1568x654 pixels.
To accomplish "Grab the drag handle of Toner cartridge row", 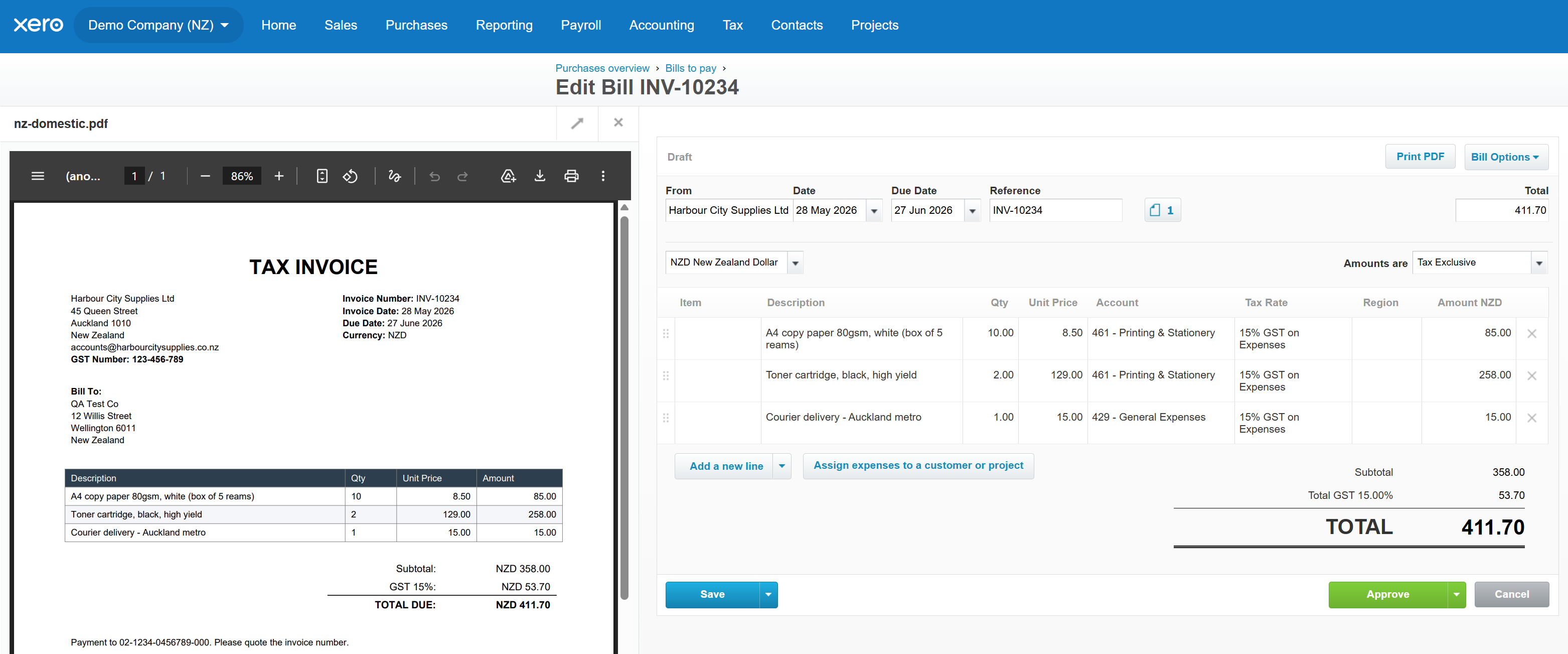I will 666,375.
